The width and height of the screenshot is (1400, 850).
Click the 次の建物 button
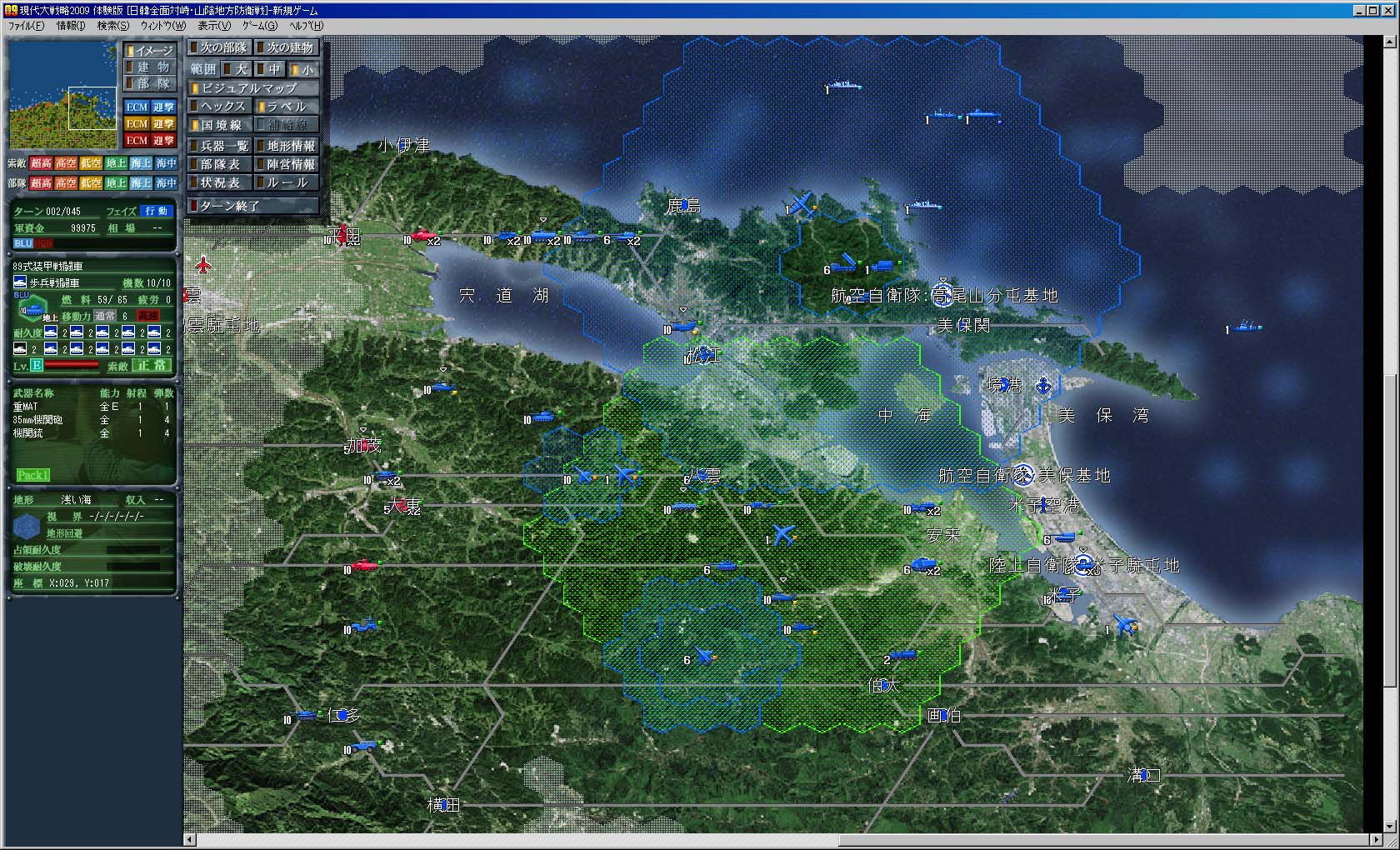[x=287, y=47]
